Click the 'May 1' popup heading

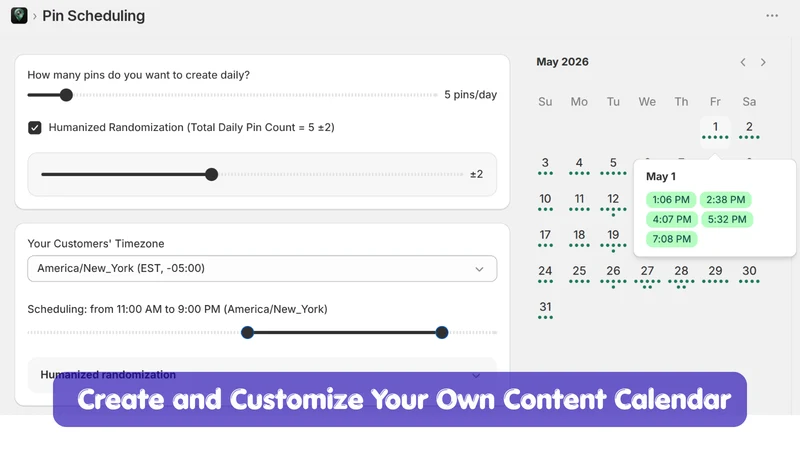pyautogui.click(x=661, y=177)
